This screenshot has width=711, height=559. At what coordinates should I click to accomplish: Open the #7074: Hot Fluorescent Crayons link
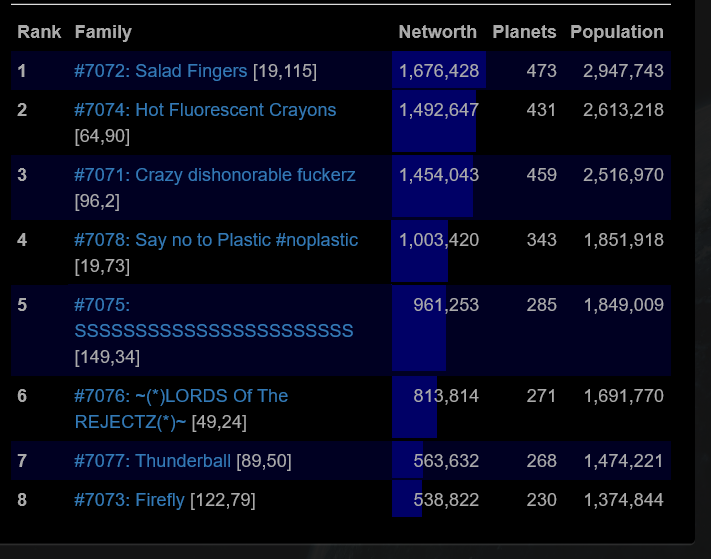click(205, 110)
